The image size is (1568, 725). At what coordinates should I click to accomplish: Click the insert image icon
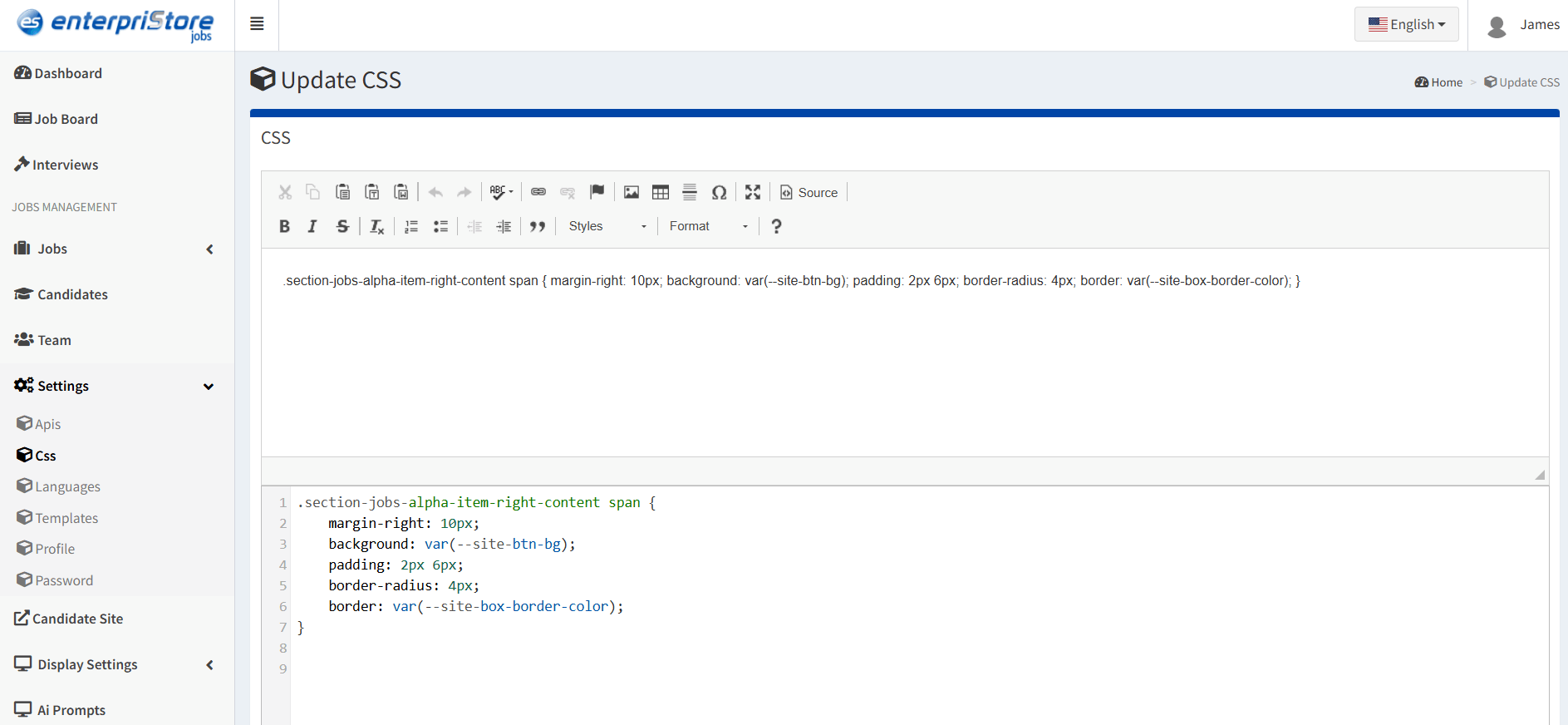632,192
